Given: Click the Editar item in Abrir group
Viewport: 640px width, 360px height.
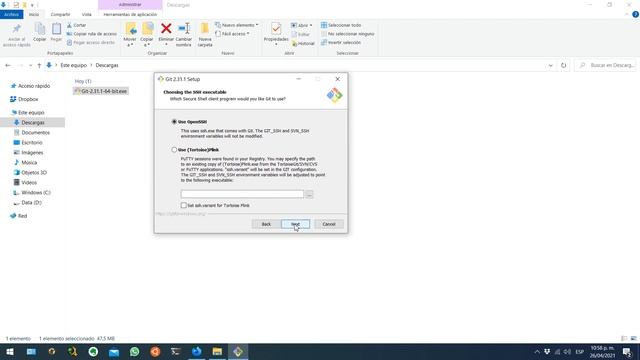Looking at the screenshot, I should [301, 34].
